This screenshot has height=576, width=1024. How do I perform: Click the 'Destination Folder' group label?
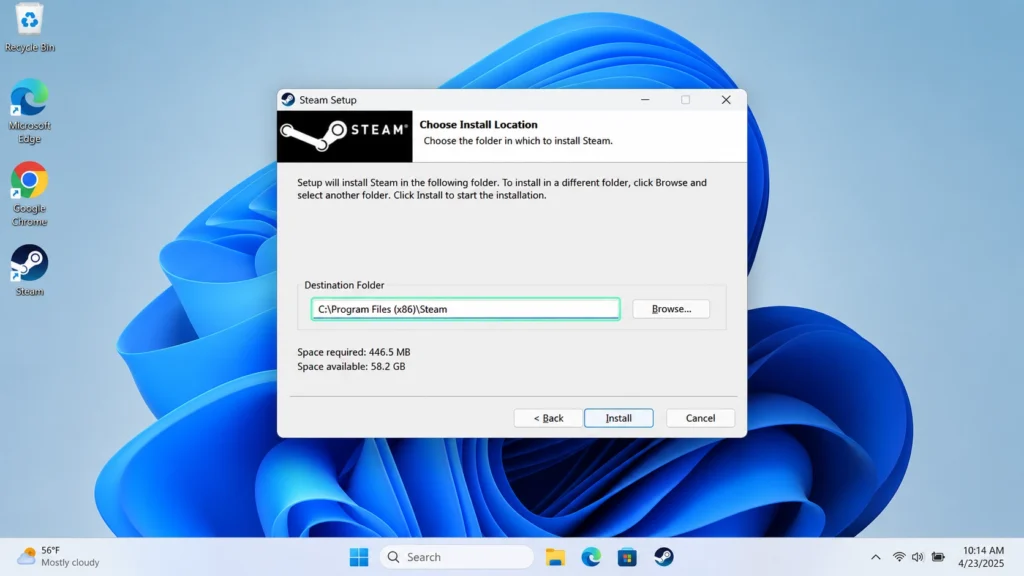(x=344, y=285)
